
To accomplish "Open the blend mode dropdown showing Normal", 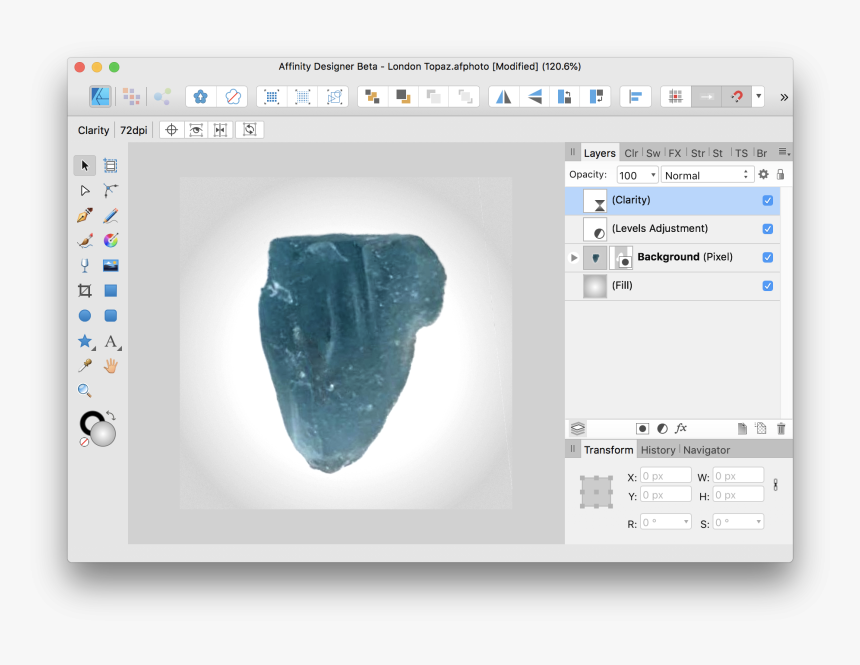I will (x=707, y=174).
